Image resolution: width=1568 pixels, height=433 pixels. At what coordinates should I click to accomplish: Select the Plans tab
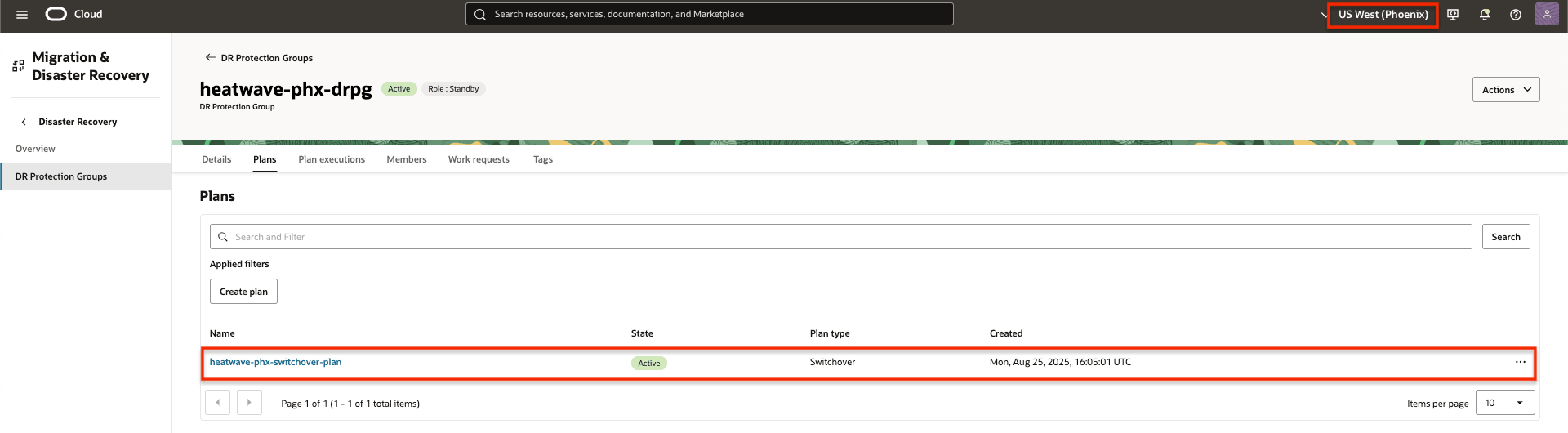pos(265,159)
